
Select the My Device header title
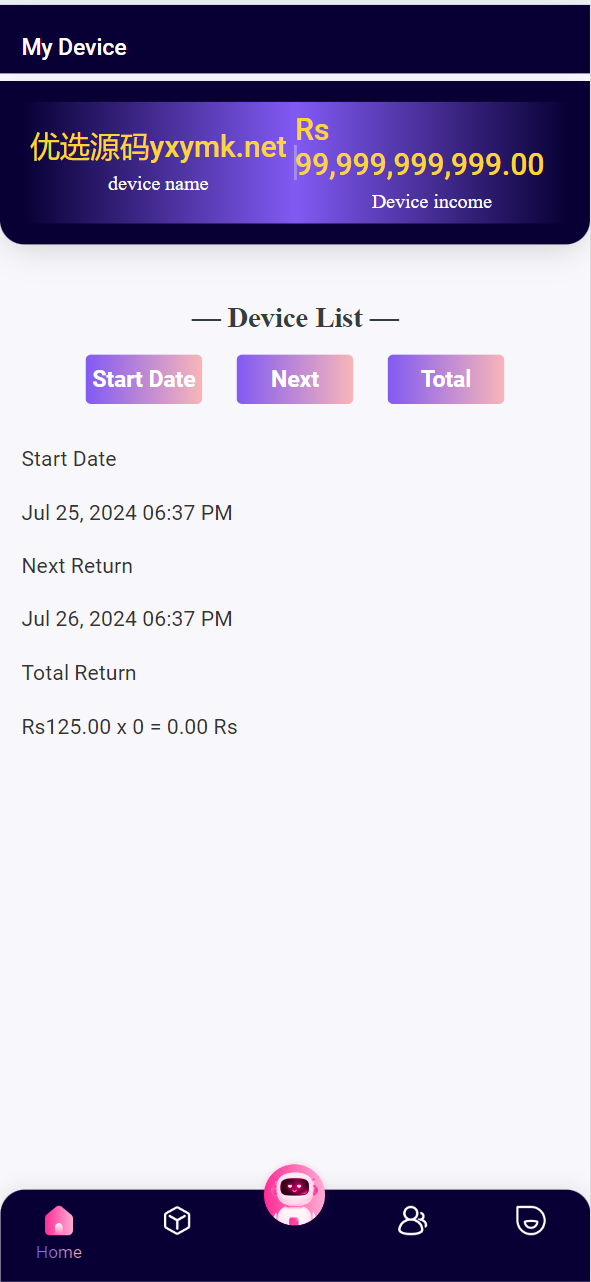[74, 47]
